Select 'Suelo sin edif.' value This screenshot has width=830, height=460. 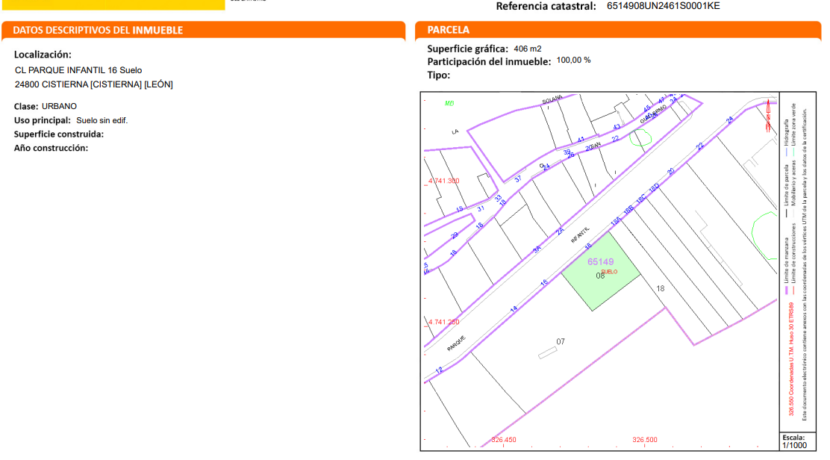102,120
